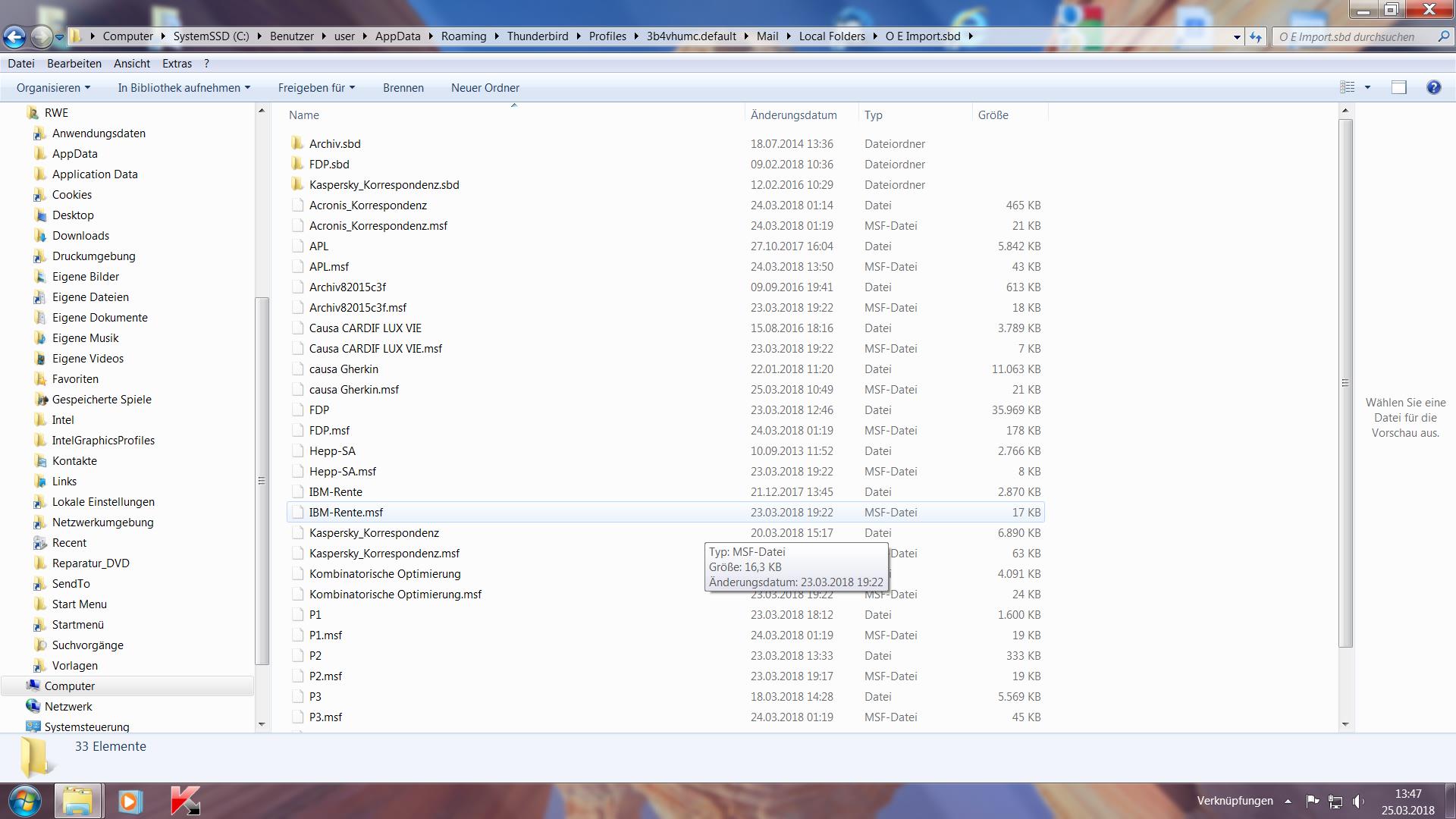Sort by the Größe column header

click(1010, 115)
